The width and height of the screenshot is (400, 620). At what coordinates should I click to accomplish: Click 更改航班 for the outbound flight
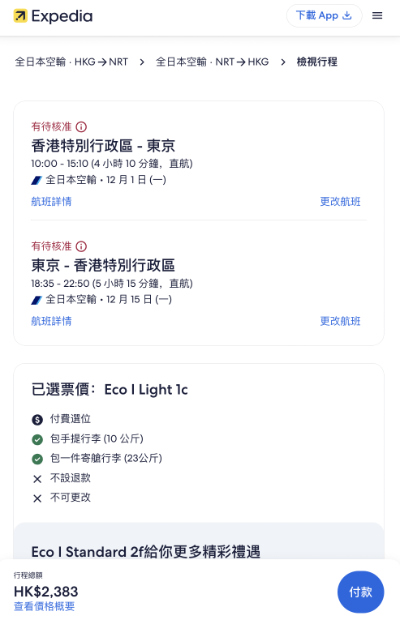[340, 202]
